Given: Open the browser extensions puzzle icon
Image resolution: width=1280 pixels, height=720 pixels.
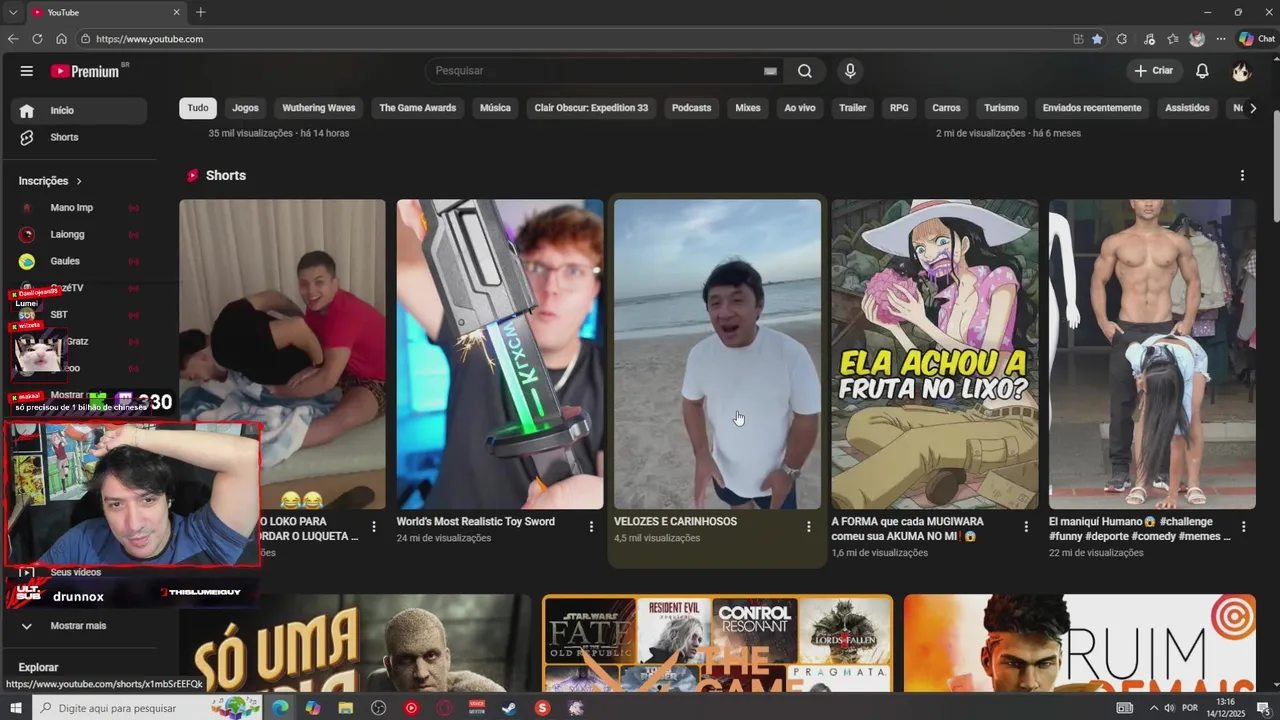Looking at the screenshot, I should pyautogui.click(x=1122, y=39).
